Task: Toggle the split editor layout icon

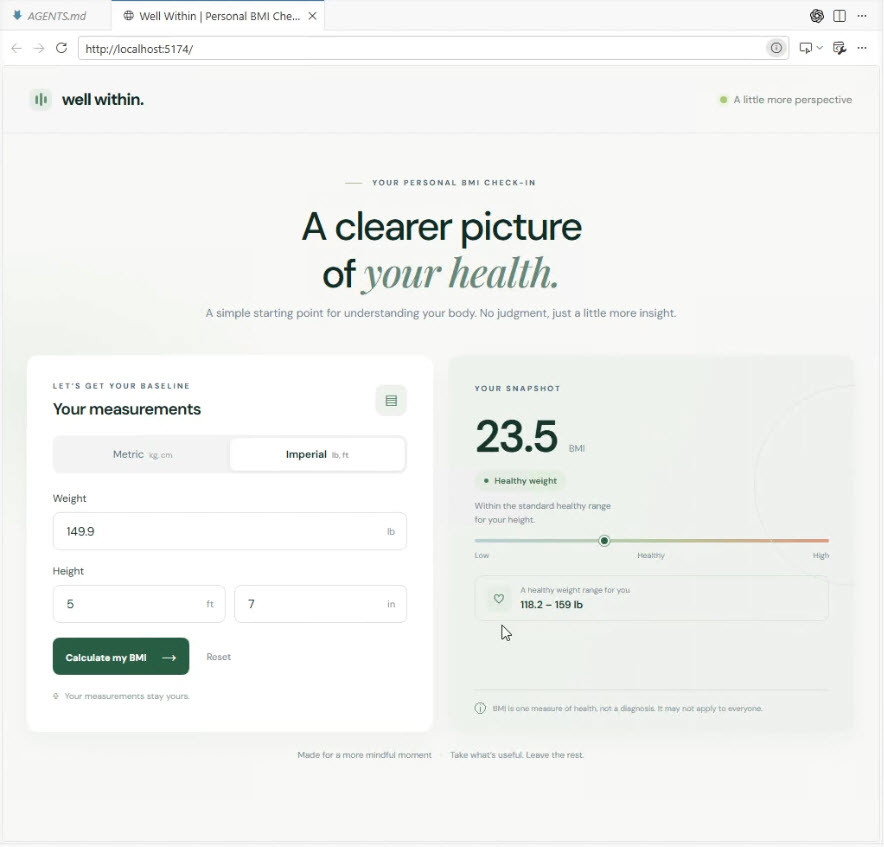Action: pos(839,16)
